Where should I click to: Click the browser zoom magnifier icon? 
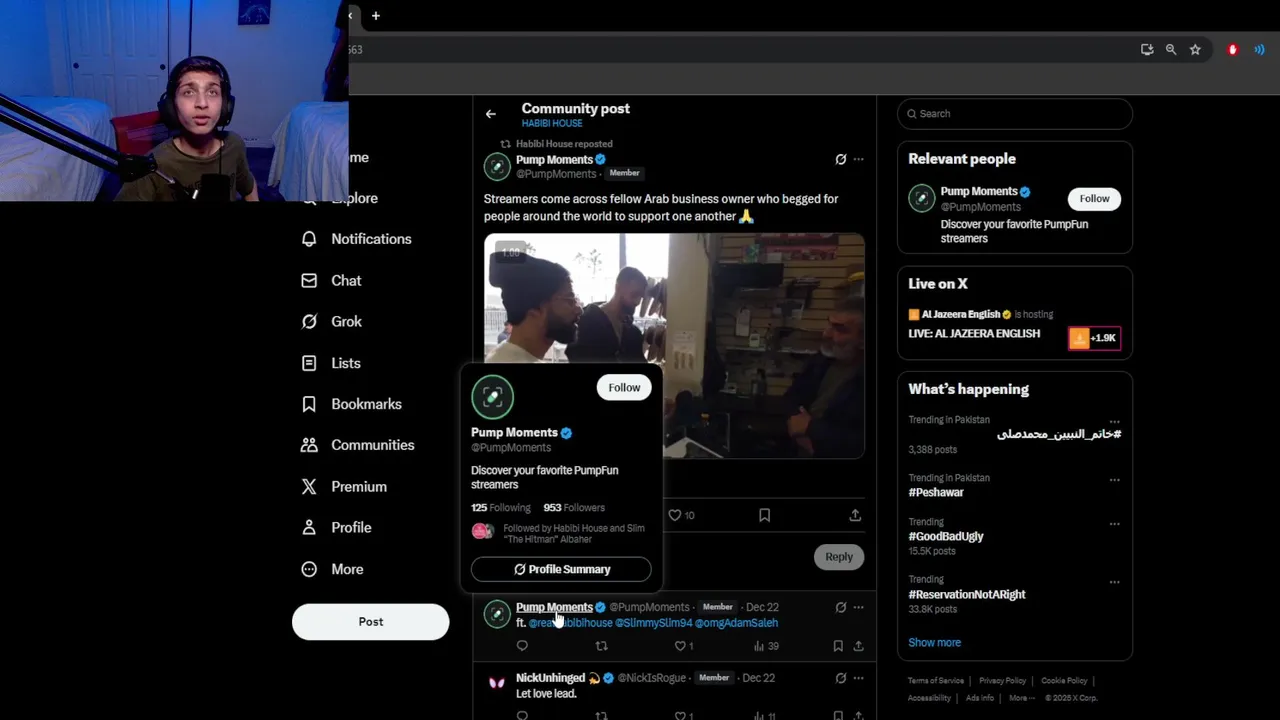point(1171,50)
